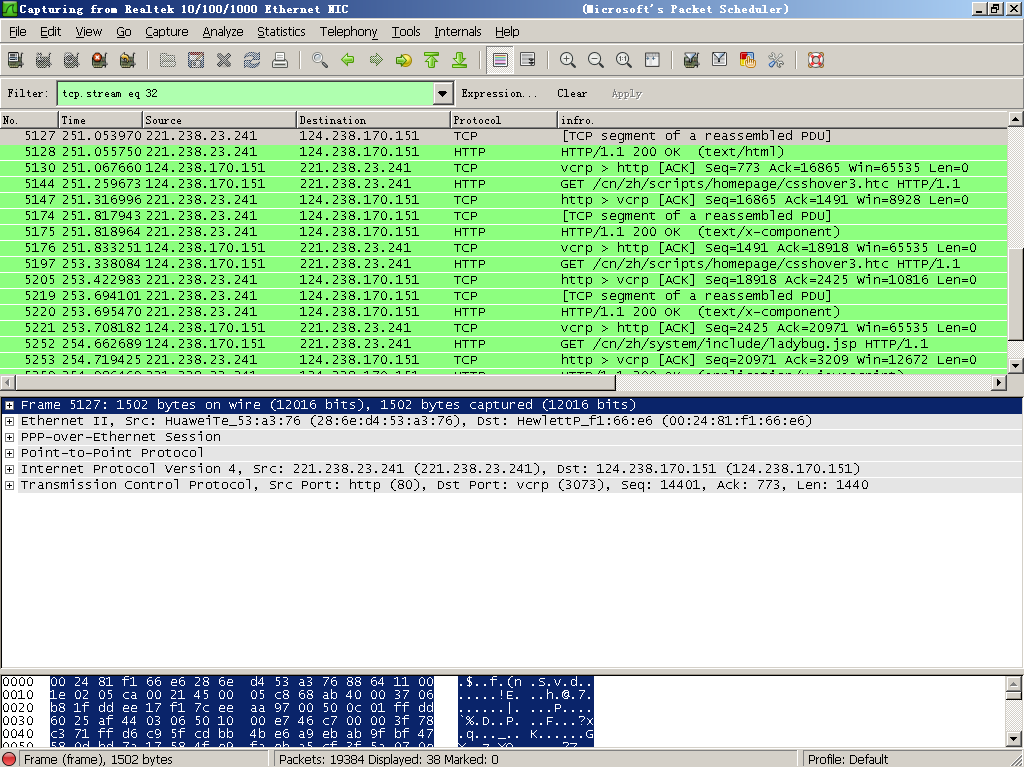1024x768 pixels.
Task: Reset text zoom to normal size
Action: [x=624, y=60]
